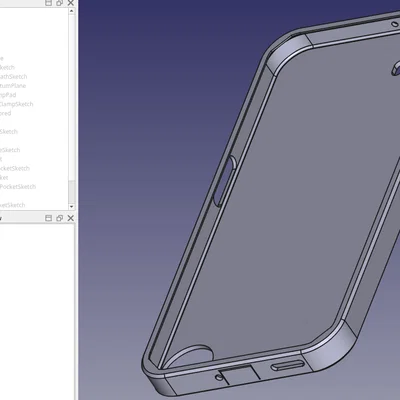Viewport: 400px width, 400px height.
Task: Select the tree row ending in "mpPad"
Action: (x=8, y=95)
